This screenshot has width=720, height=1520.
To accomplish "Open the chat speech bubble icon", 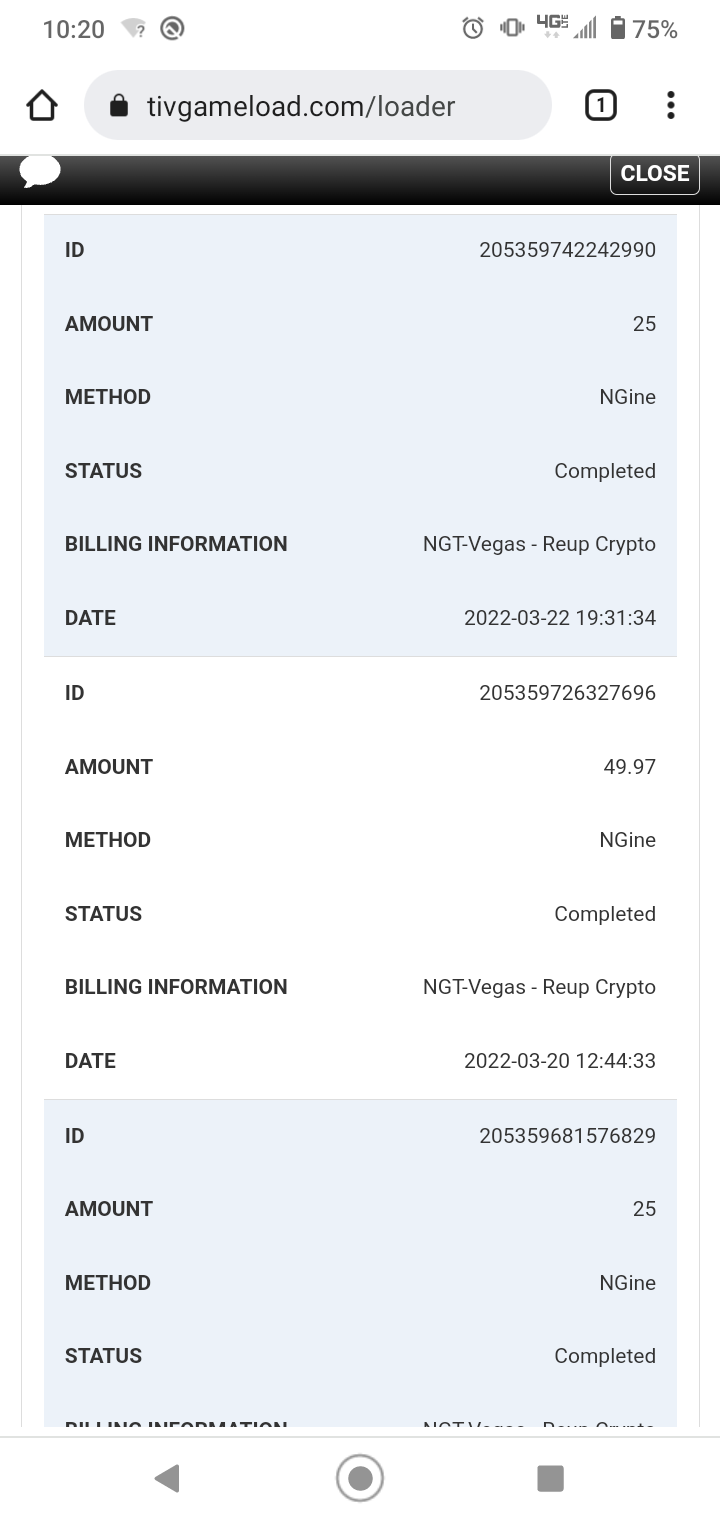I will [40, 172].
